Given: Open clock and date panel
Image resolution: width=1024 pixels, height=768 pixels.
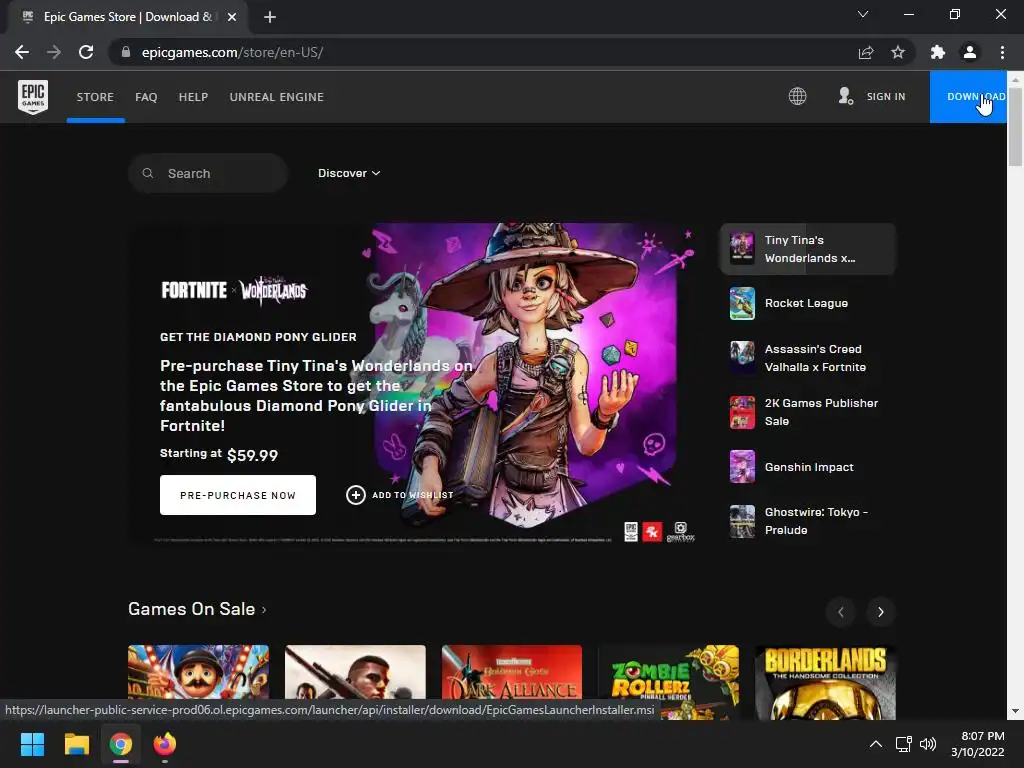Looking at the screenshot, I should [x=978, y=744].
